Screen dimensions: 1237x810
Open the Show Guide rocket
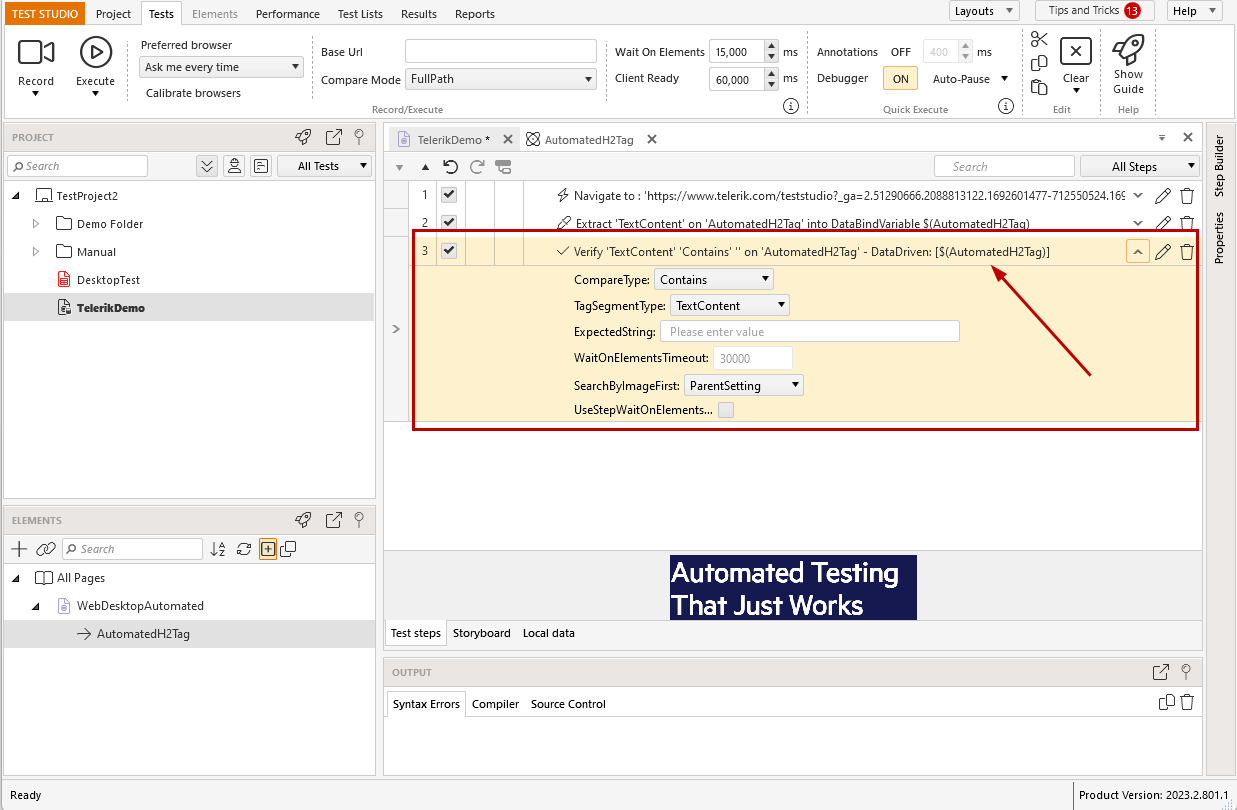point(1128,50)
